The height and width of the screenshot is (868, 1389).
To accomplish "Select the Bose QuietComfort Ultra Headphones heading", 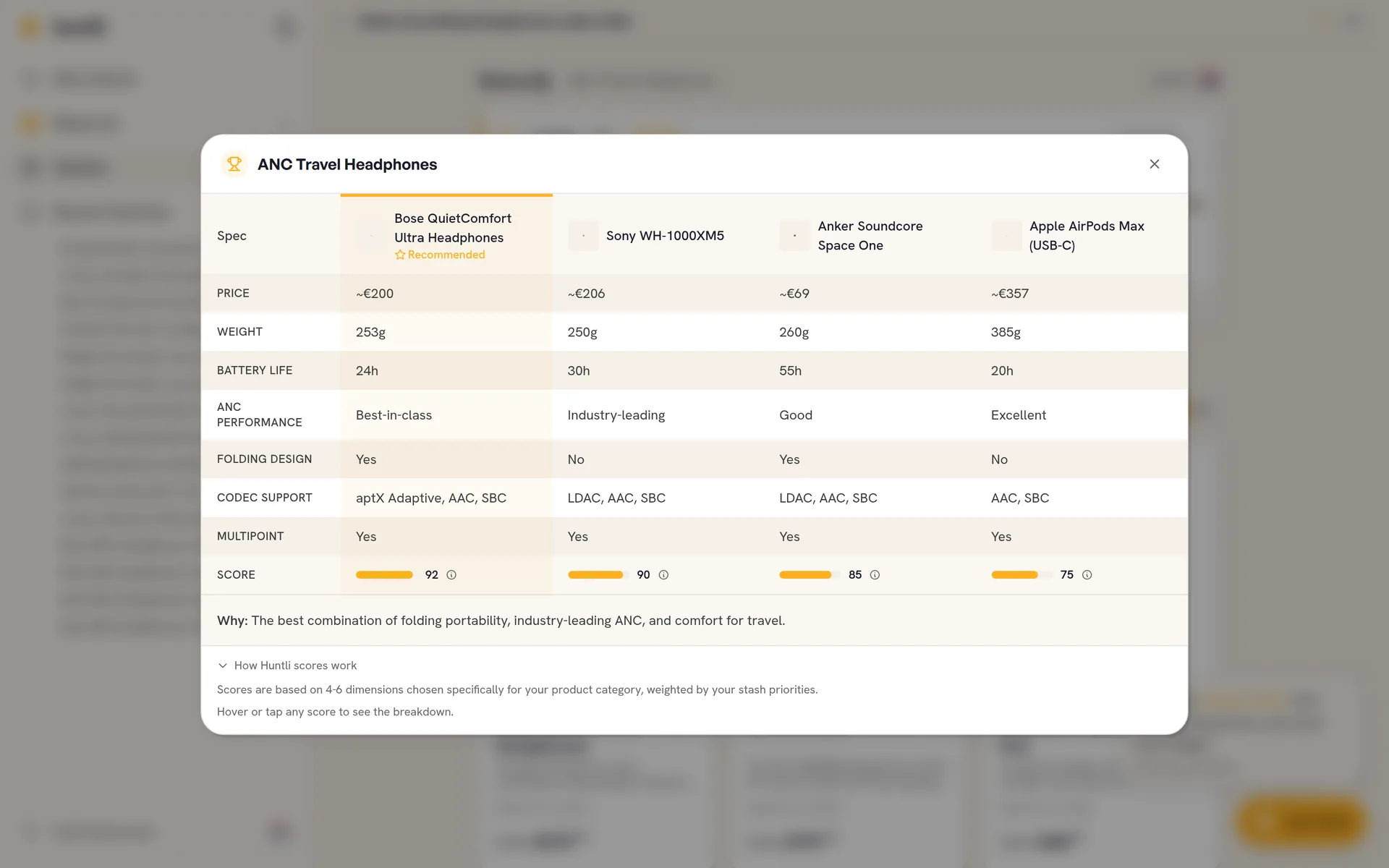I will [453, 228].
